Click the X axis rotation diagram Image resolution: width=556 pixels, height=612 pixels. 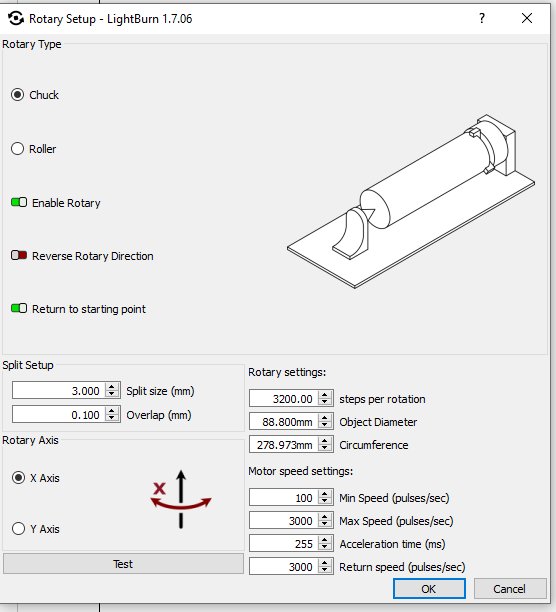coord(181,499)
